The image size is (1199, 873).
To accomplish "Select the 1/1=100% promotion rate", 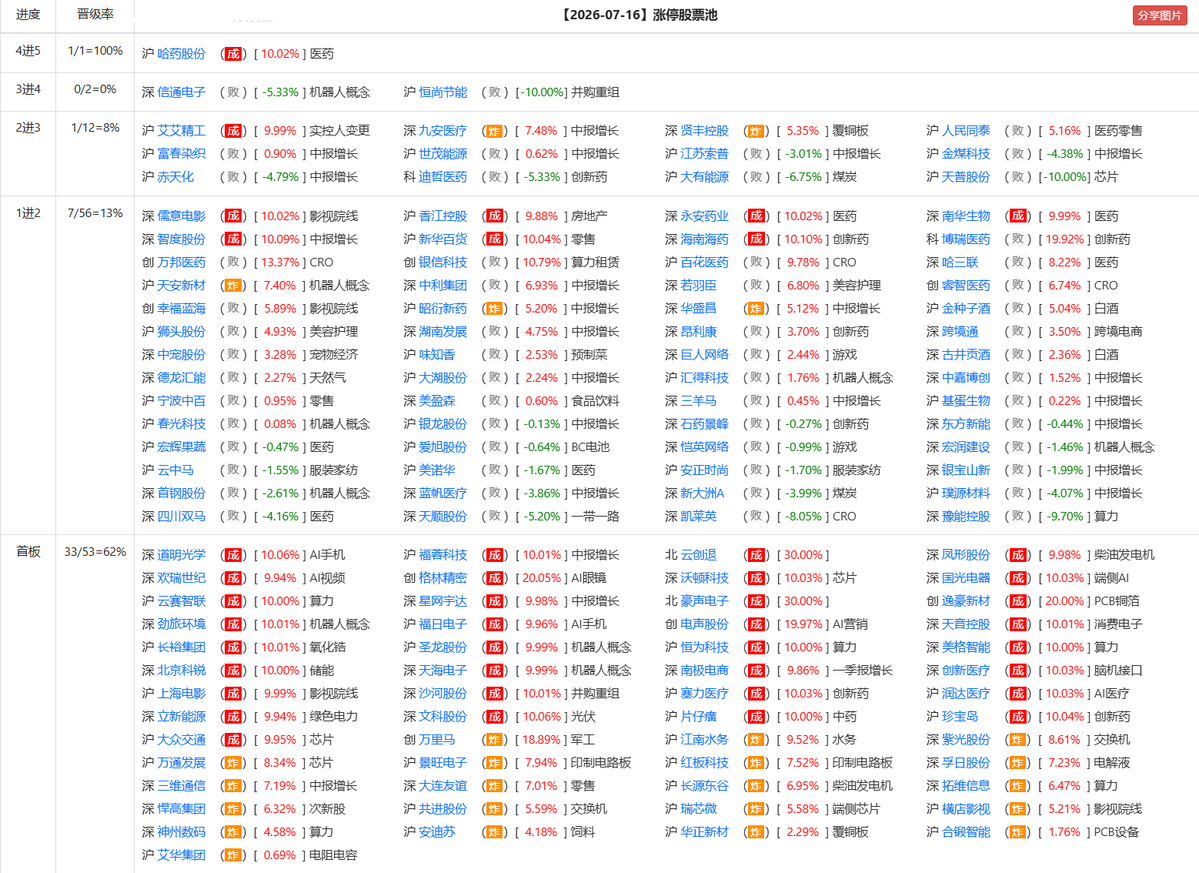I will point(95,50).
